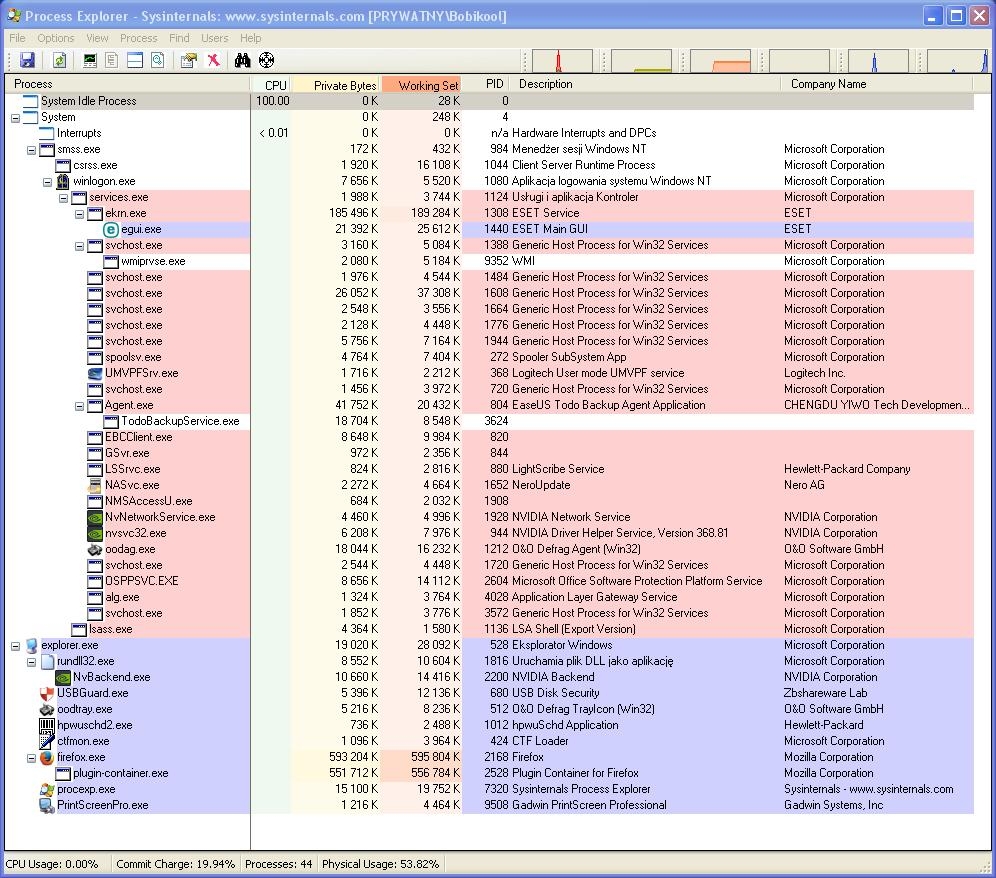The height and width of the screenshot is (878, 996).
Task: Select the plugin-container.exe process row
Action: 489,774
